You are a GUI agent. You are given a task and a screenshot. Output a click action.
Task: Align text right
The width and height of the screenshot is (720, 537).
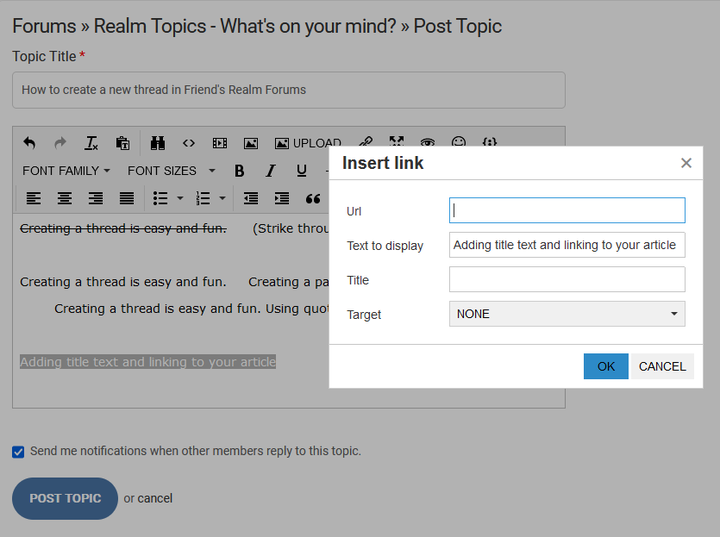pyautogui.click(x=96, y=198)
